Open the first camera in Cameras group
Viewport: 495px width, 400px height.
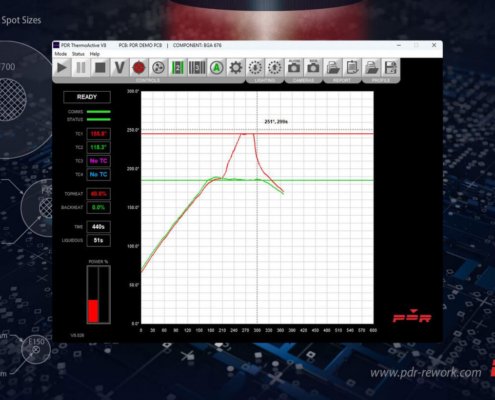(294, 68)
